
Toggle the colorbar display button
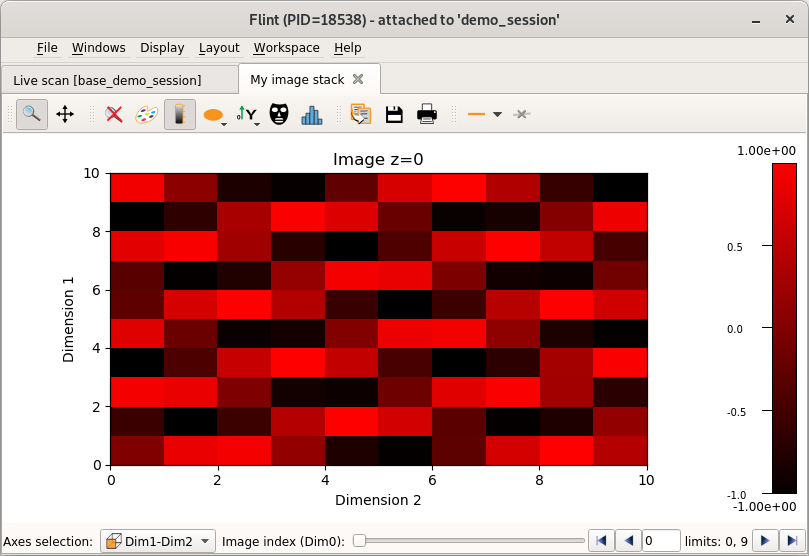180,114
